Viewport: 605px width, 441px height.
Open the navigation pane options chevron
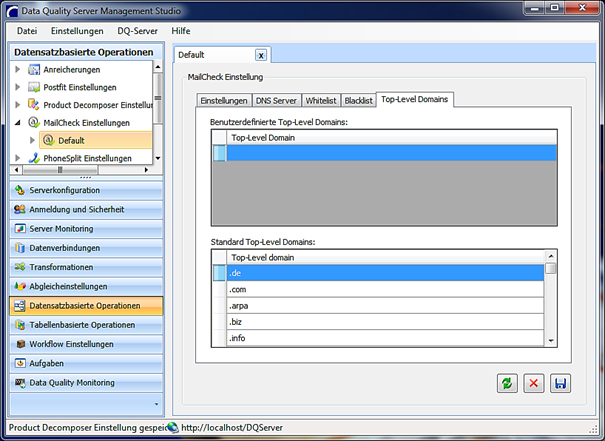click(156, 404)
